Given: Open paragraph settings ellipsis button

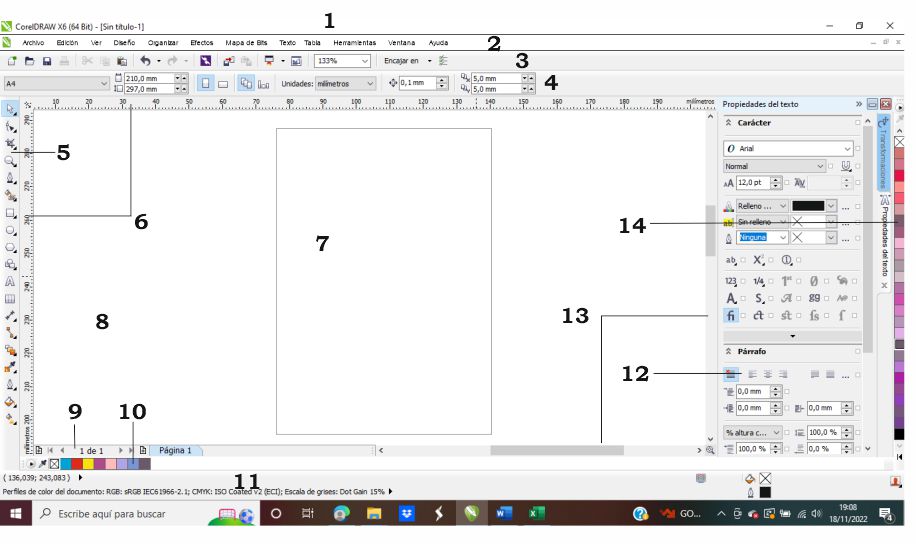Looking at the screenshot, I should coord(845,375).
